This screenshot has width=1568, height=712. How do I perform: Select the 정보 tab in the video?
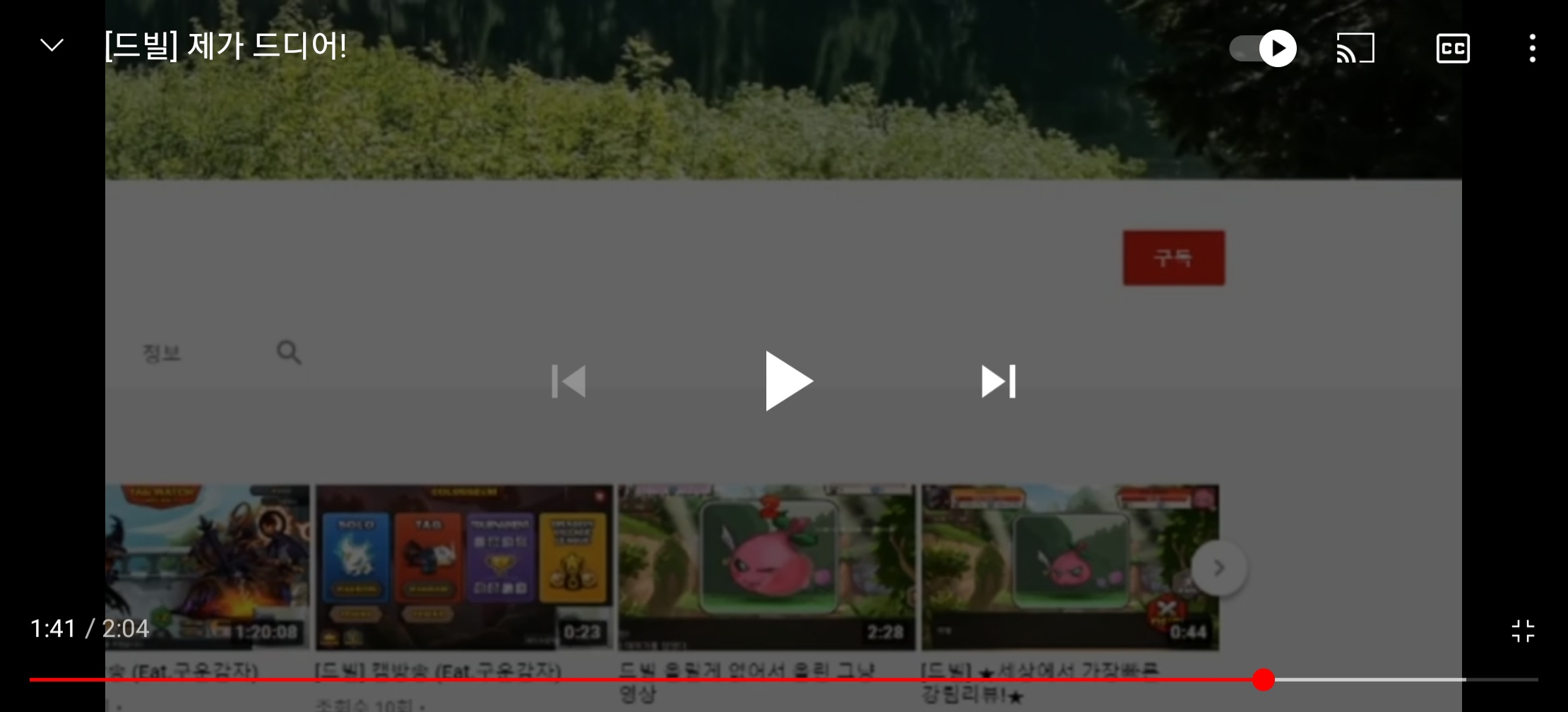pyautogui.click(x=162, y=353)
